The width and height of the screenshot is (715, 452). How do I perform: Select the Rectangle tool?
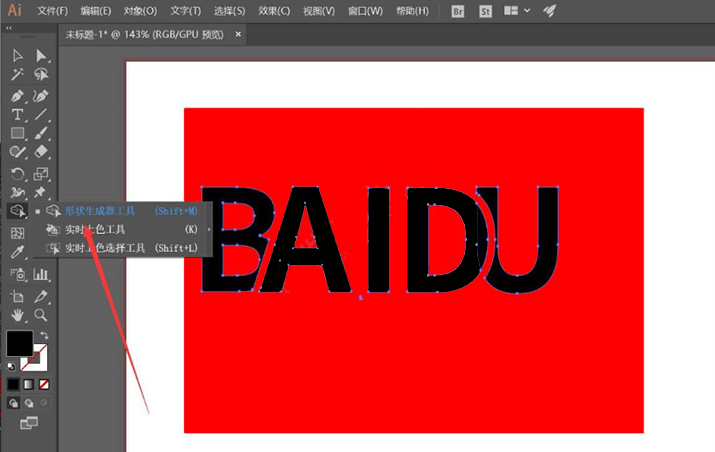(17, 133)
